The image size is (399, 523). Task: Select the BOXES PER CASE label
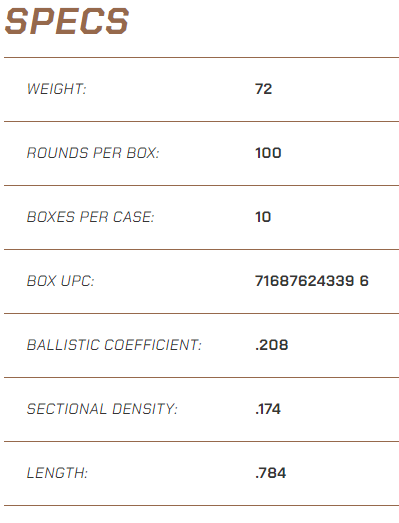pos(90,217)
